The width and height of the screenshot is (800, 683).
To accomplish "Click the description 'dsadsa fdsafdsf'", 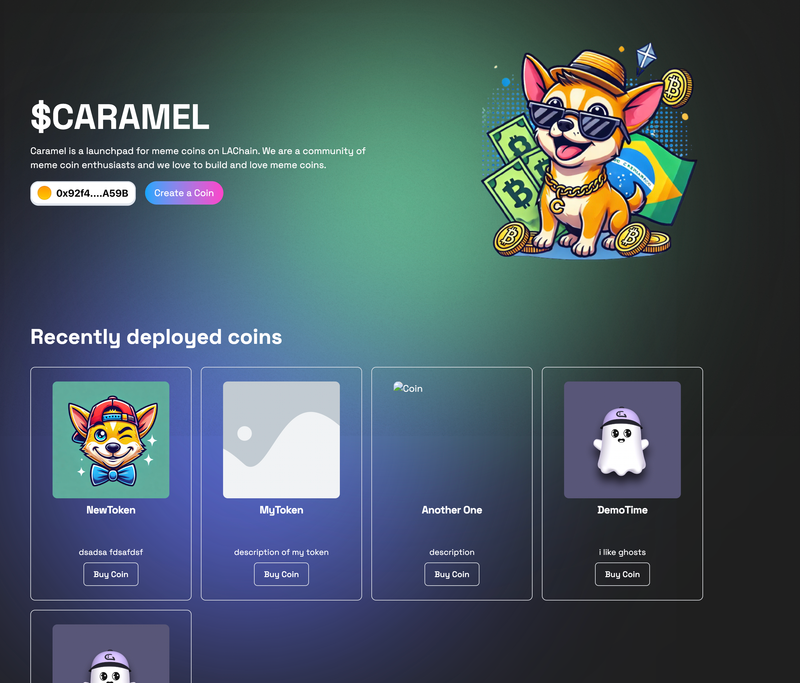I will pos(111,552).
